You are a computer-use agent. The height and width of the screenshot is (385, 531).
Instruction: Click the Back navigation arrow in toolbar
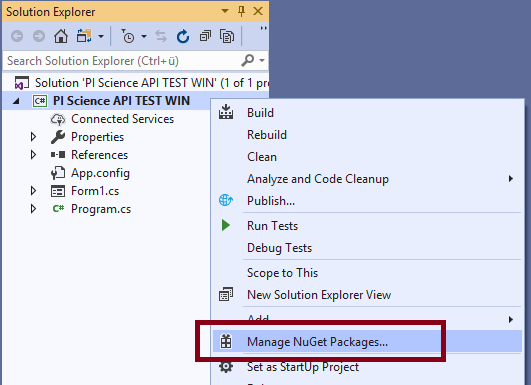17,36
